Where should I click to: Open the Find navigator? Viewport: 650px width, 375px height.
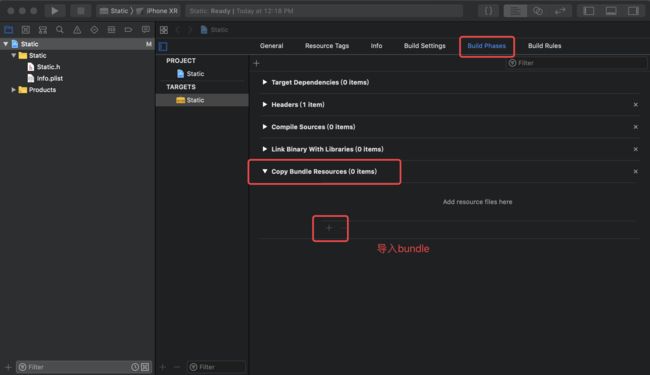click(60, 30)
